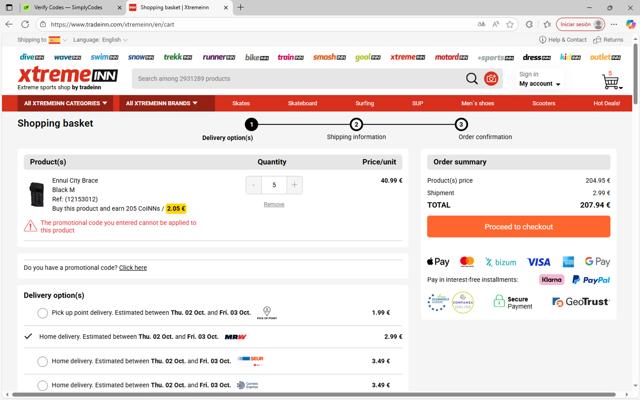Image resolution: width=640 pixels, height=400 pixels.
Task: Open the camera image search icon
Action: click(x=491, y=78)
